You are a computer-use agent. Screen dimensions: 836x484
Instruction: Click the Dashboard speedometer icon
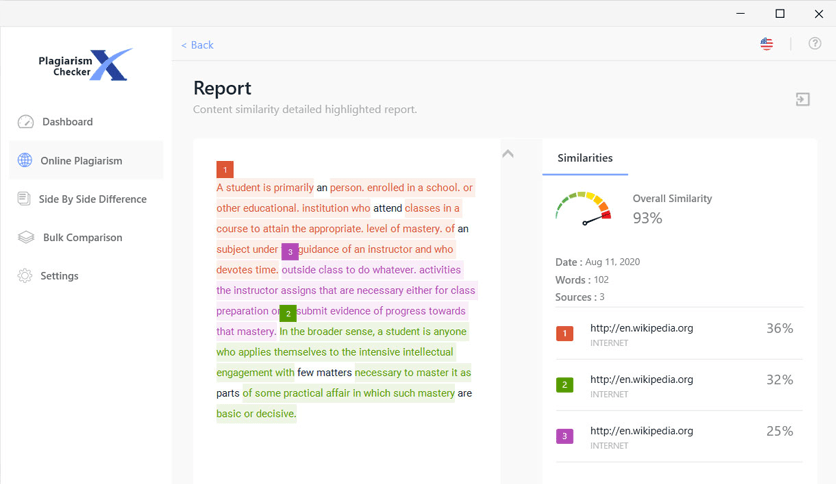click(x=26, y=122)
